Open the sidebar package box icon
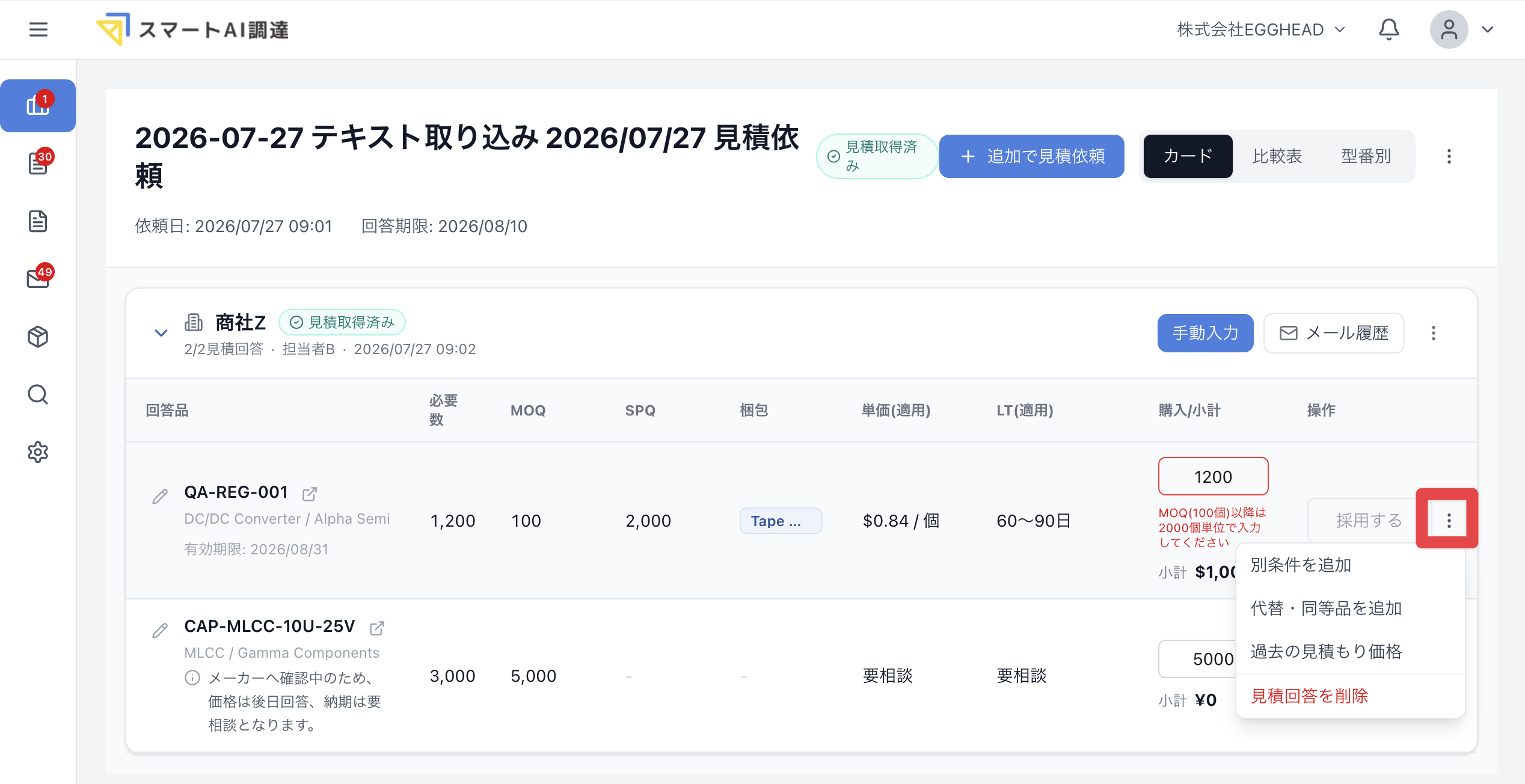This screenshot has height=784, width=1525. pyautogui.click(x=38, y=336)
